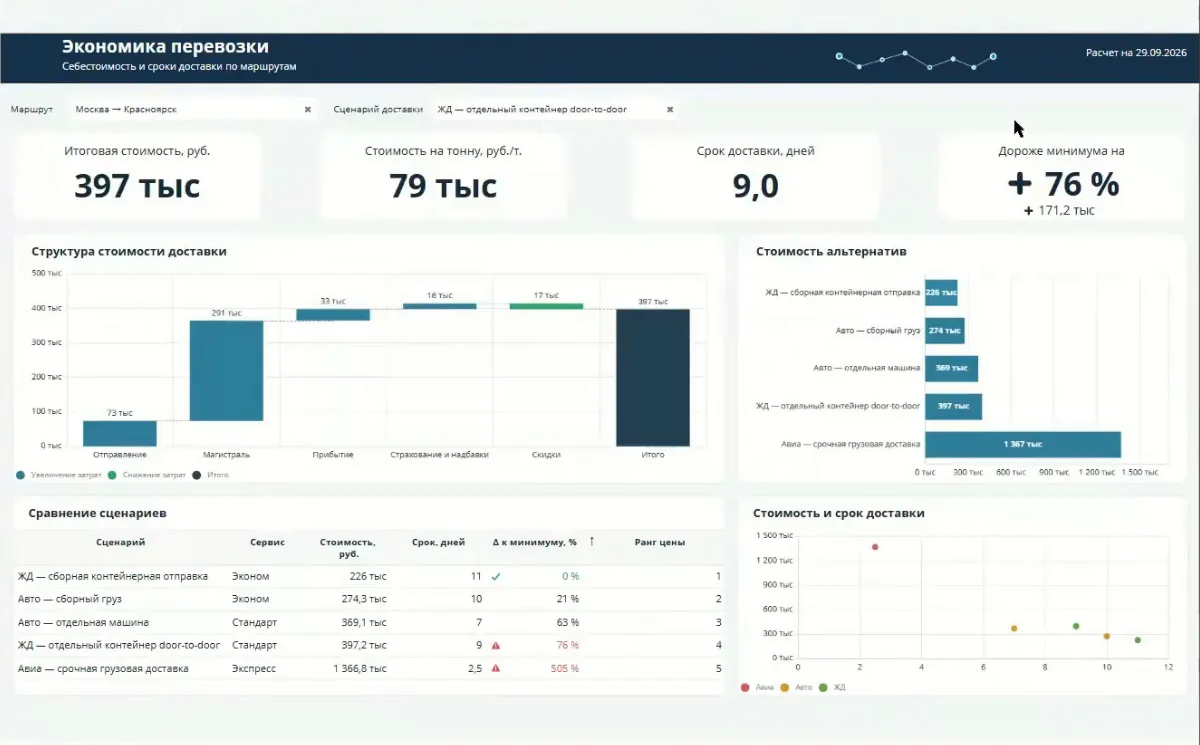Click the Δ к минимуму, % column header

tap(535, 542)
